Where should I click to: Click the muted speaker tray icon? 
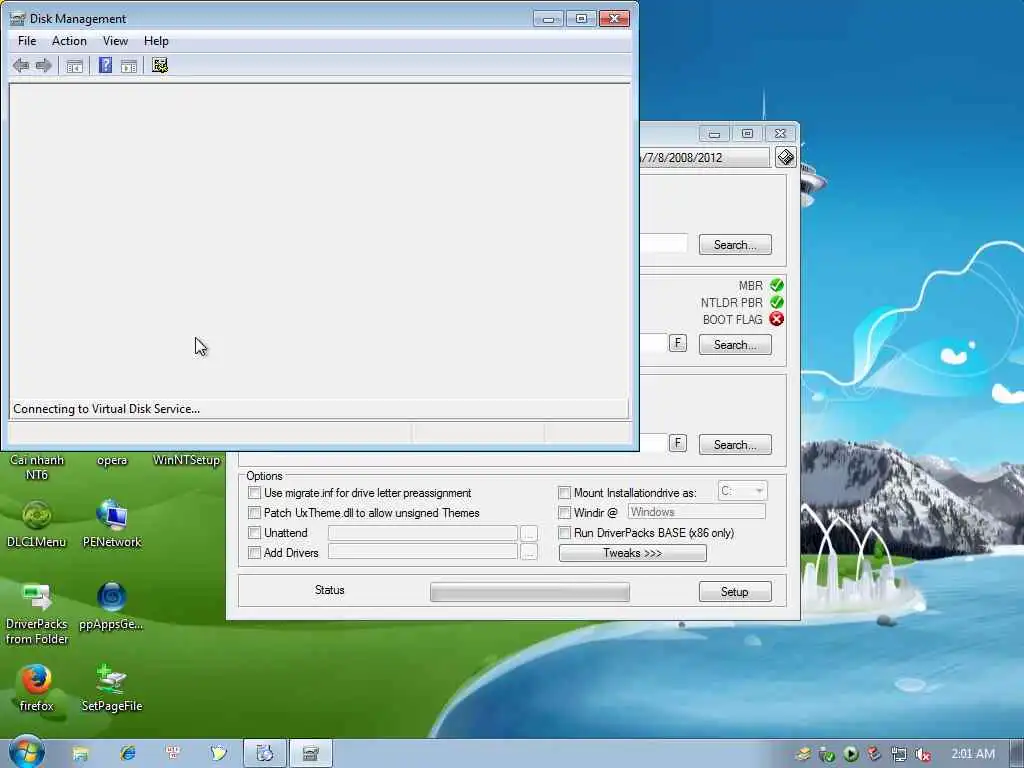(923, 755)
